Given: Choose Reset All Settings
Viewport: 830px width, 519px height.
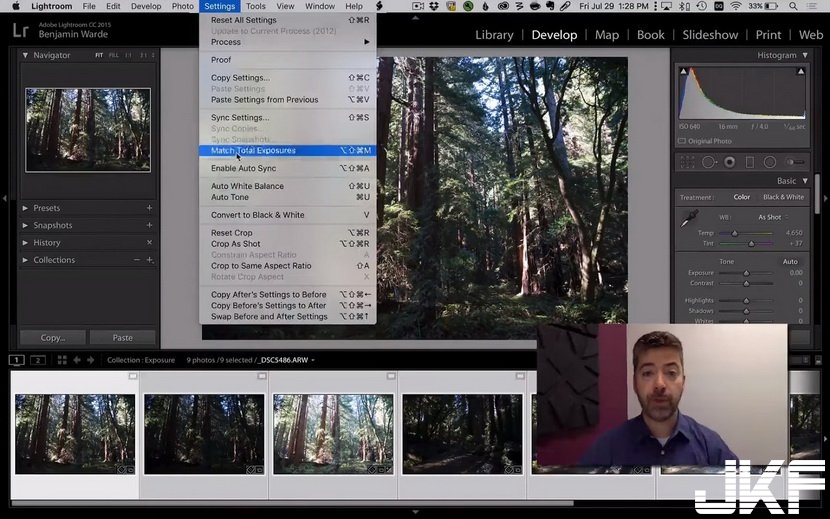Looking at the screenshot, I should coord(288,20).
